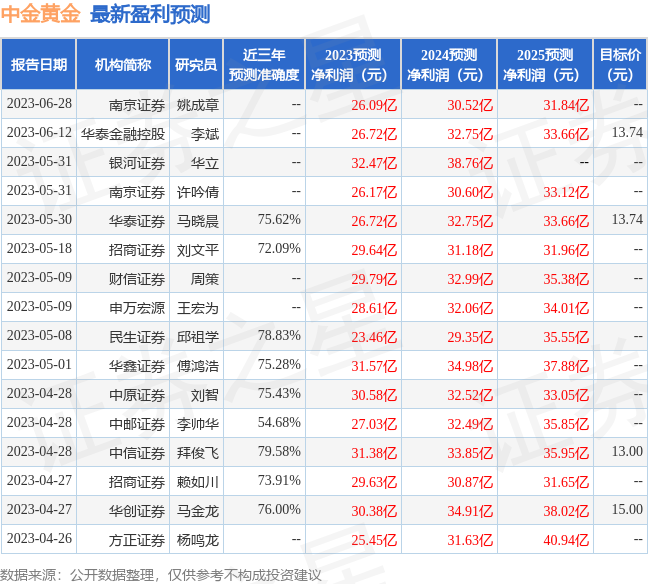Viewport: 648px width, 584px height.
Task: Click the 2025预测净利润 column header
Action: 545,64
